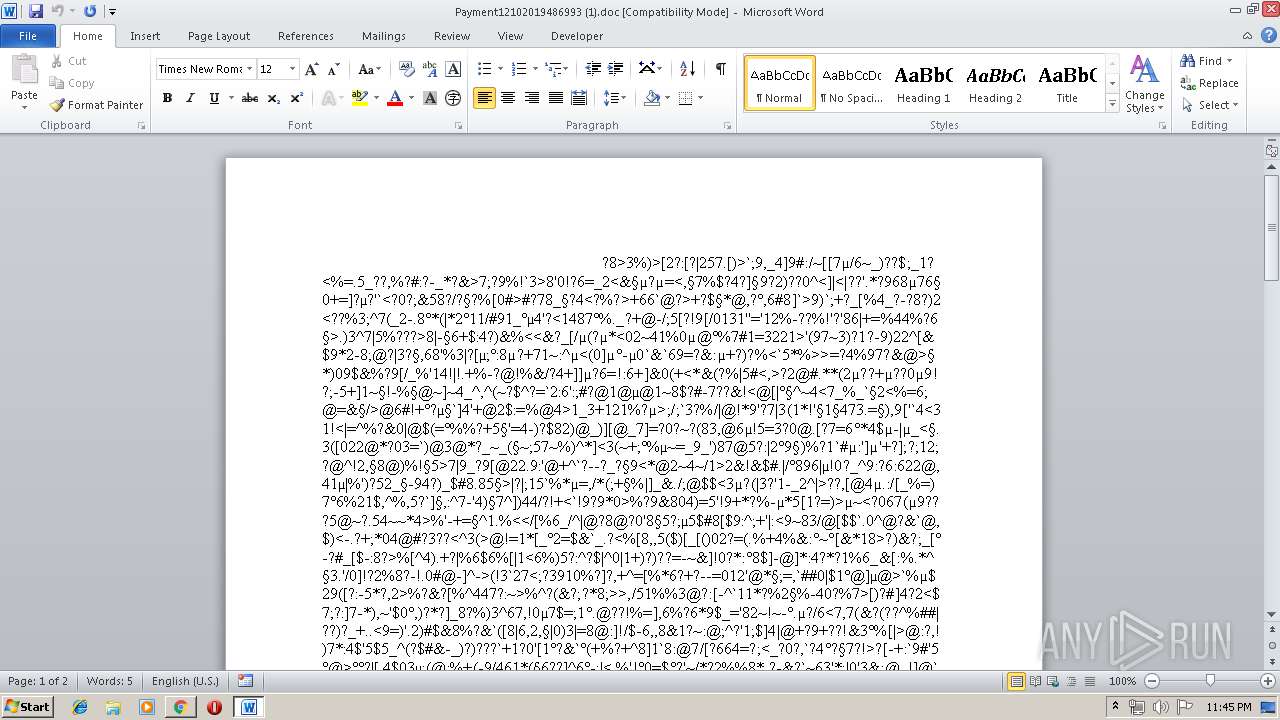This screenshot has width=1280, height=720.
Task: Open the Bullets dropdown arrow
Action: 502,69
